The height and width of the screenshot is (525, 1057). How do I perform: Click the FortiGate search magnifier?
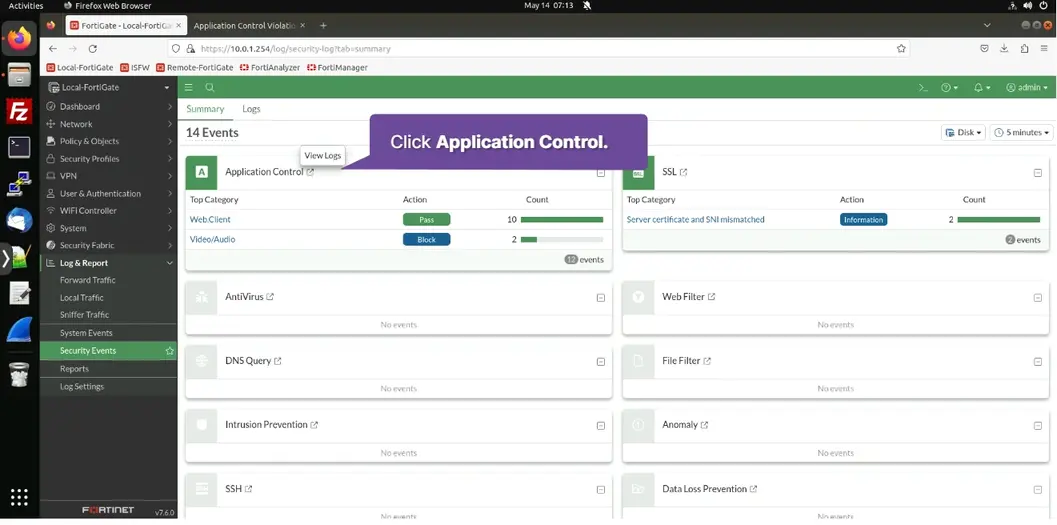pyautogui.click(x=210, y=88)
